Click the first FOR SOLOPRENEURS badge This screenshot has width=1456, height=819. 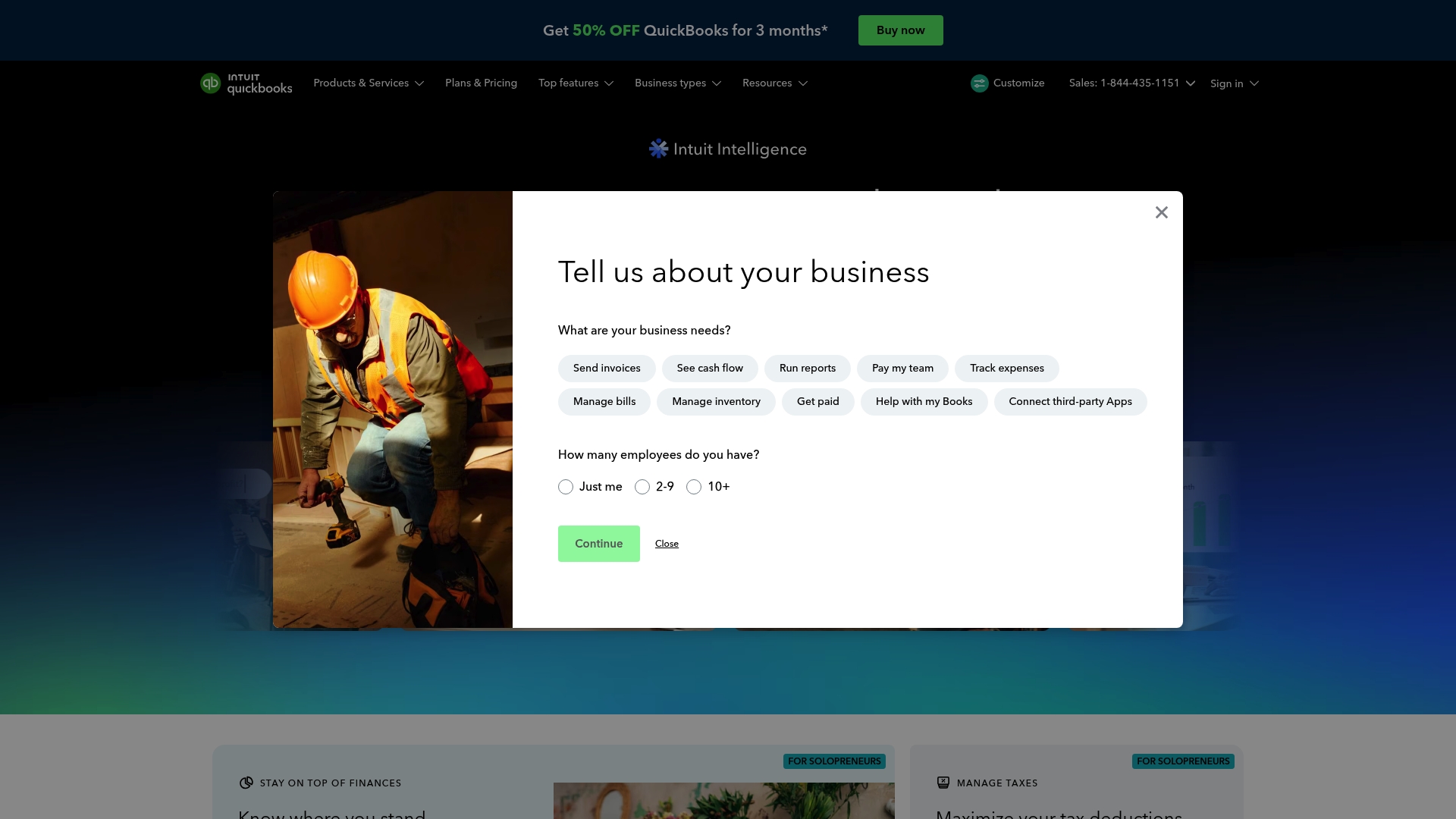pos(834,761)
